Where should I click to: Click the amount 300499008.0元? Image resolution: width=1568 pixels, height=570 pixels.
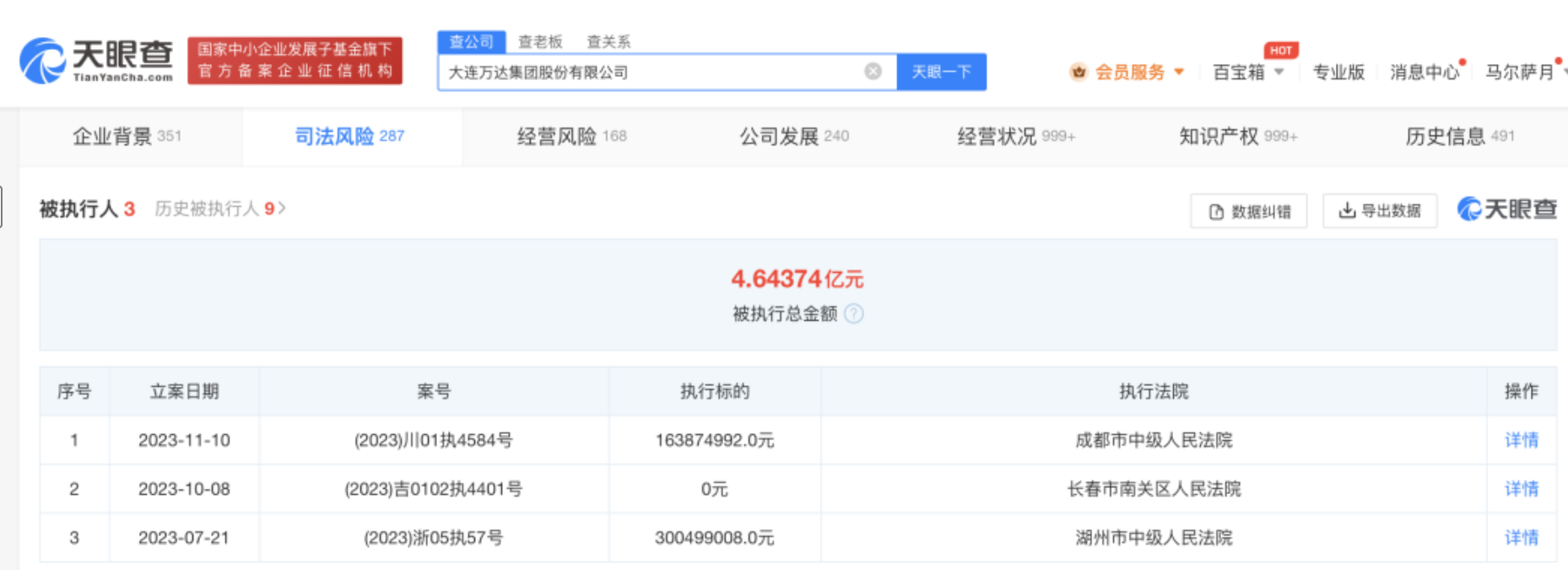pyautogui.click(x=714, y=538)
